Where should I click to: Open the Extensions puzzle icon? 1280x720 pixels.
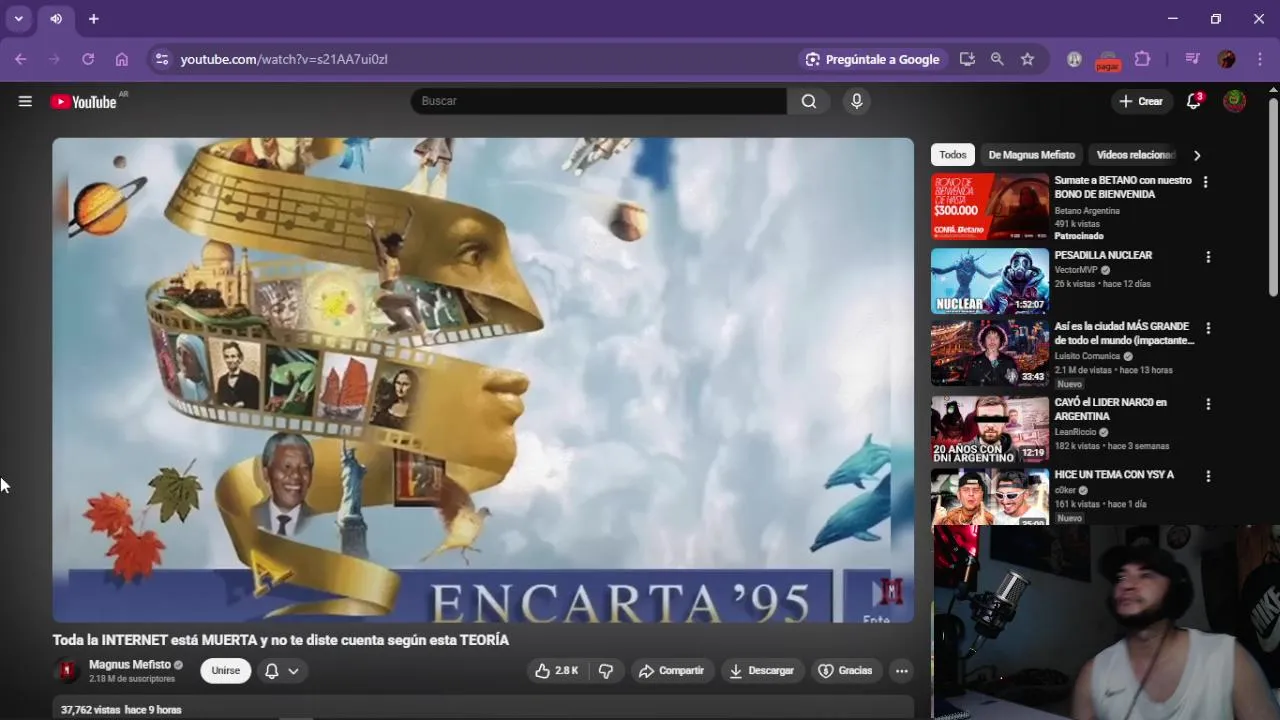coord(1142,59)
